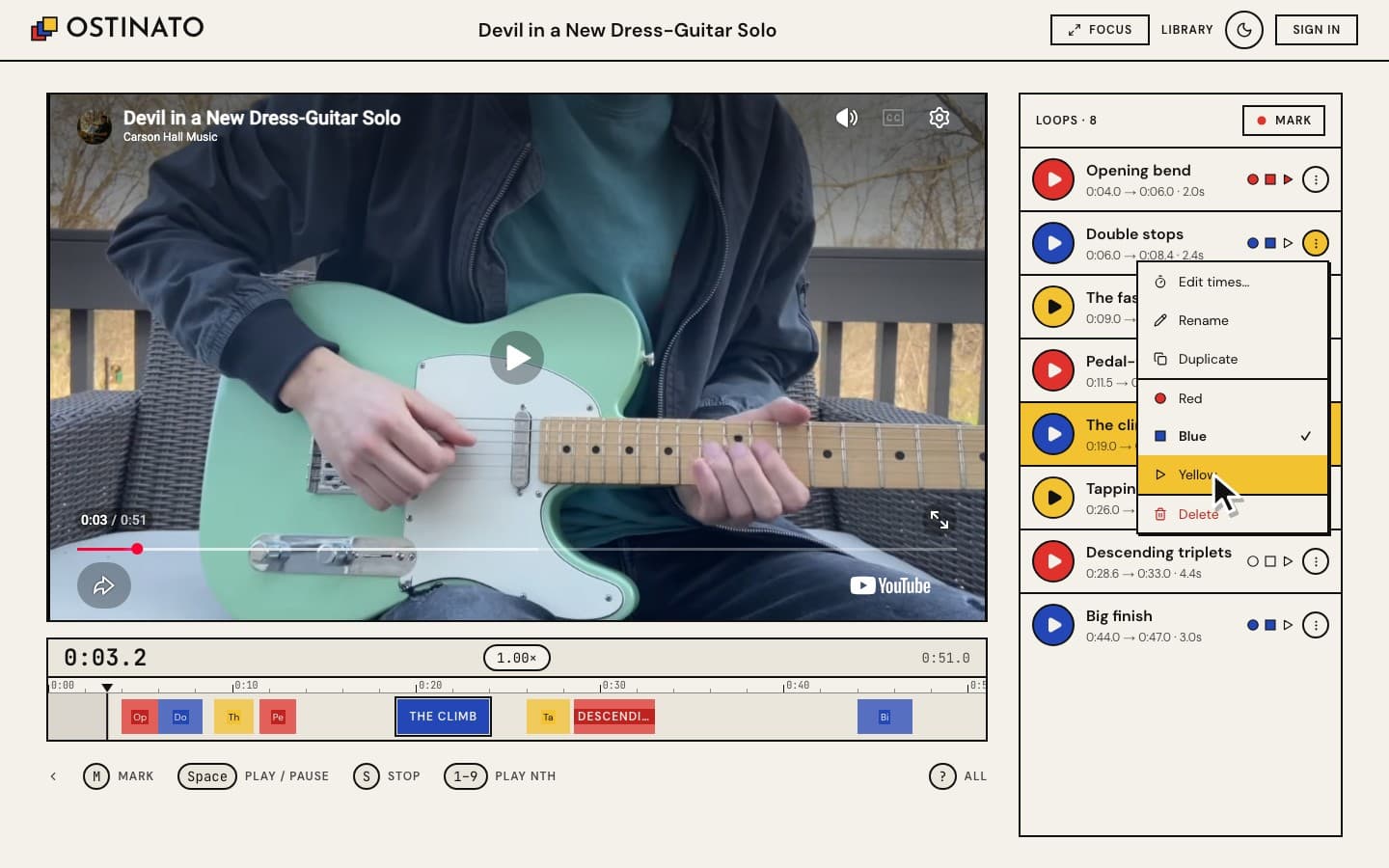1389x868 pixels.
Task: Play the Opening bend loop
Action: 1053,179
